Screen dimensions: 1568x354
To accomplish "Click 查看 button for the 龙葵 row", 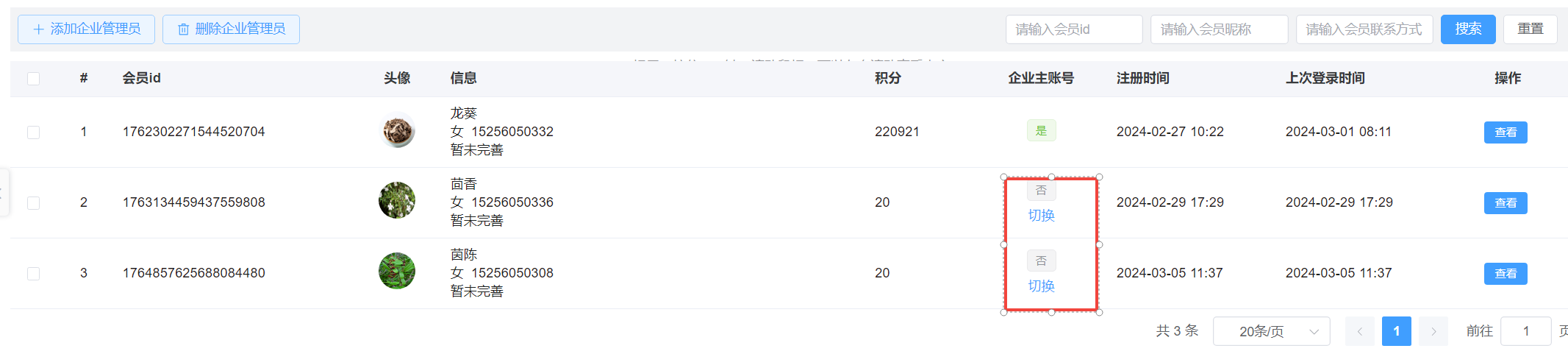I will tap(1506, 132).
